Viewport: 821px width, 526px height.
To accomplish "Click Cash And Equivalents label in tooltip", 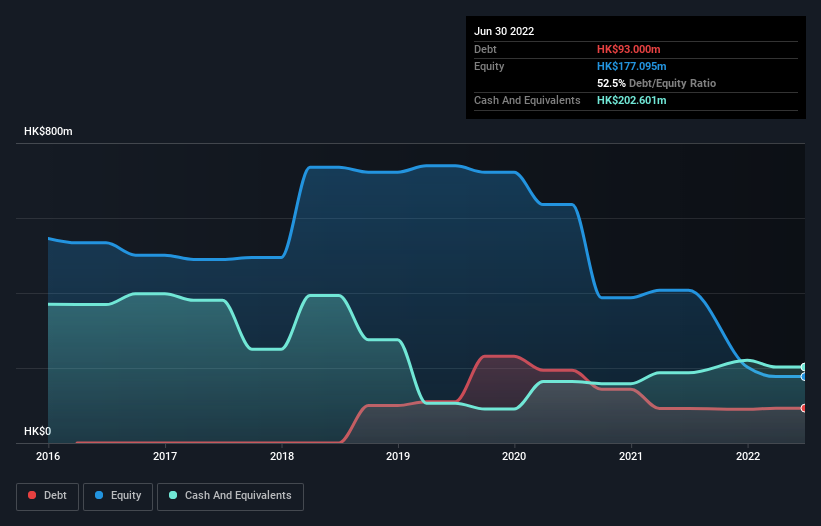I will pos(527,100).
